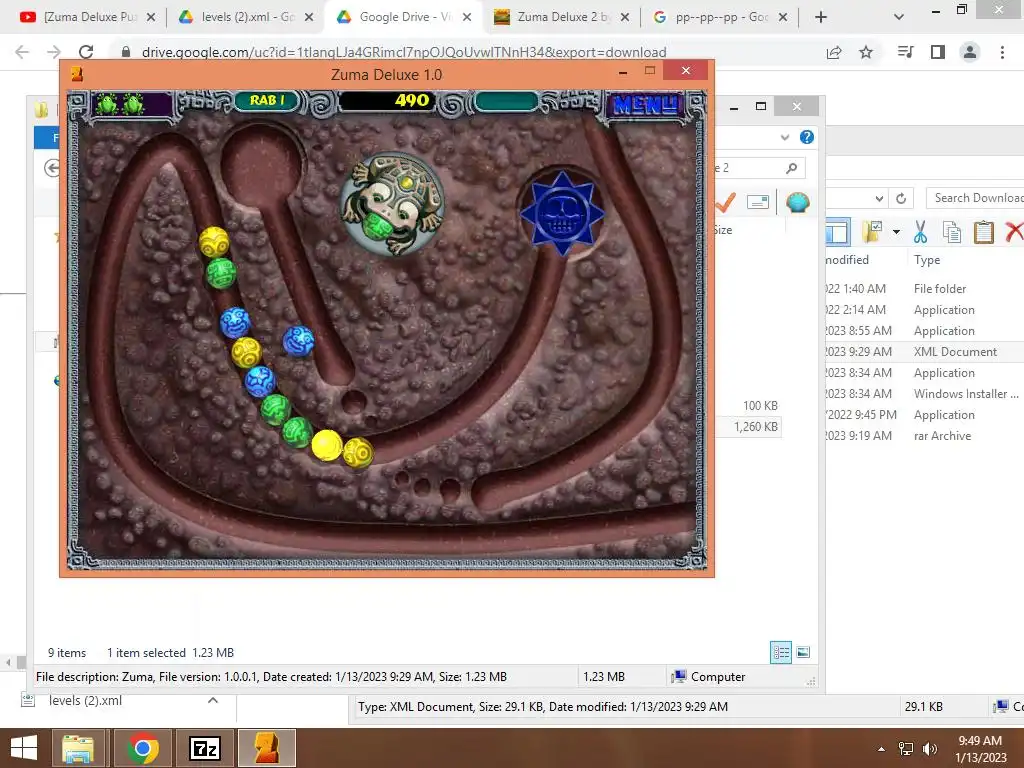Select the Windows Installer row

click(923, 394)
